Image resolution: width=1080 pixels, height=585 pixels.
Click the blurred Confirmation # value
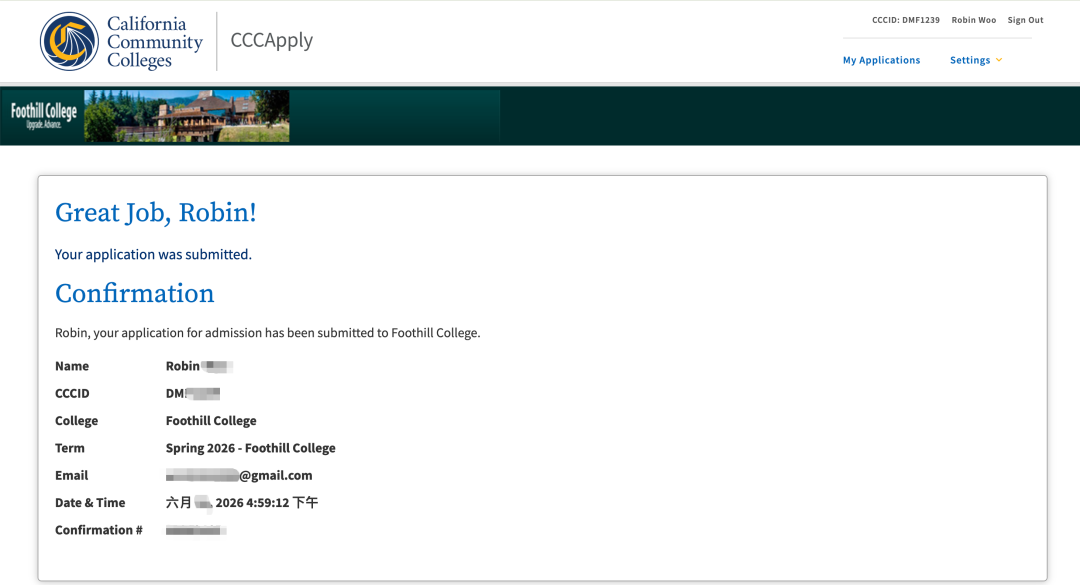tap(196, 530)
